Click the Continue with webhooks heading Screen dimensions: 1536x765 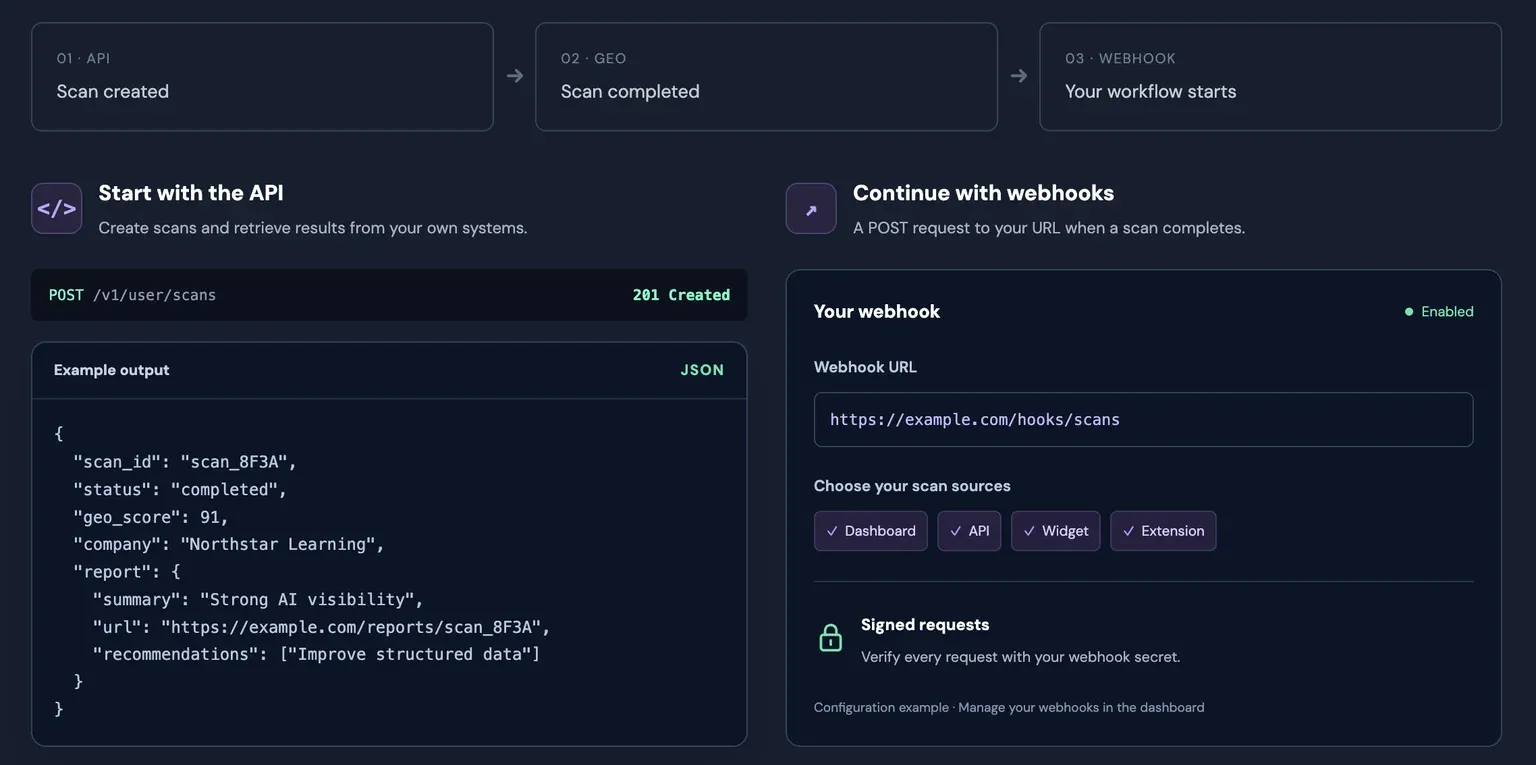(983, 193)
